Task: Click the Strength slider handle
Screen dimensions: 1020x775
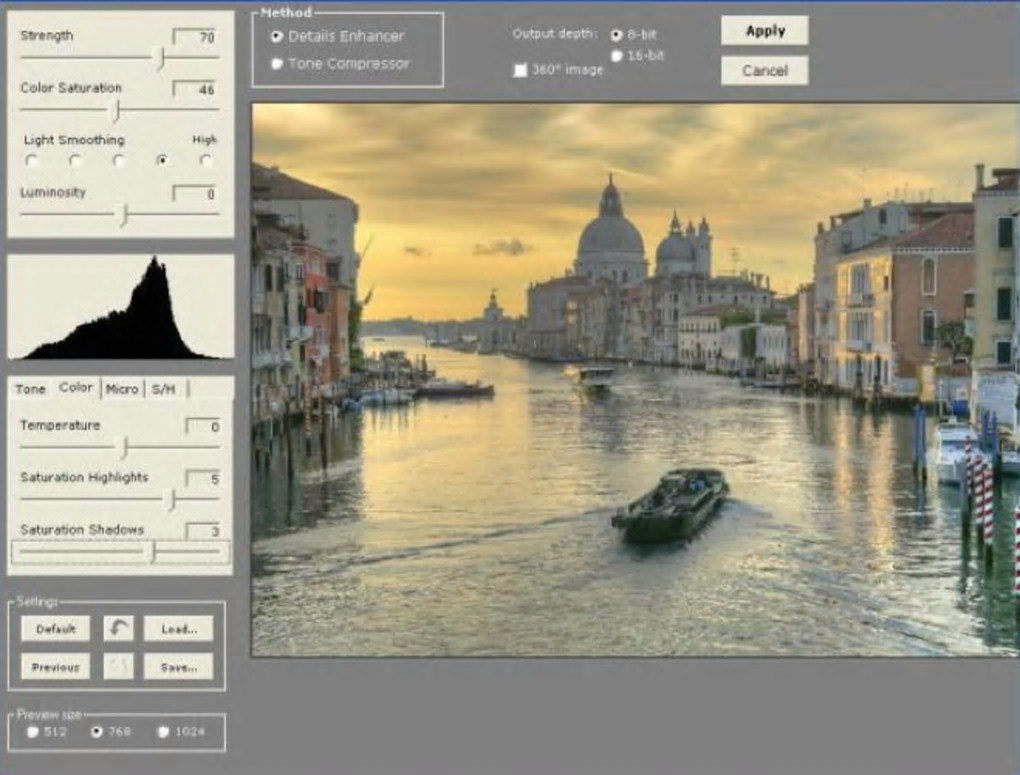Action: [x=160, y=59]
